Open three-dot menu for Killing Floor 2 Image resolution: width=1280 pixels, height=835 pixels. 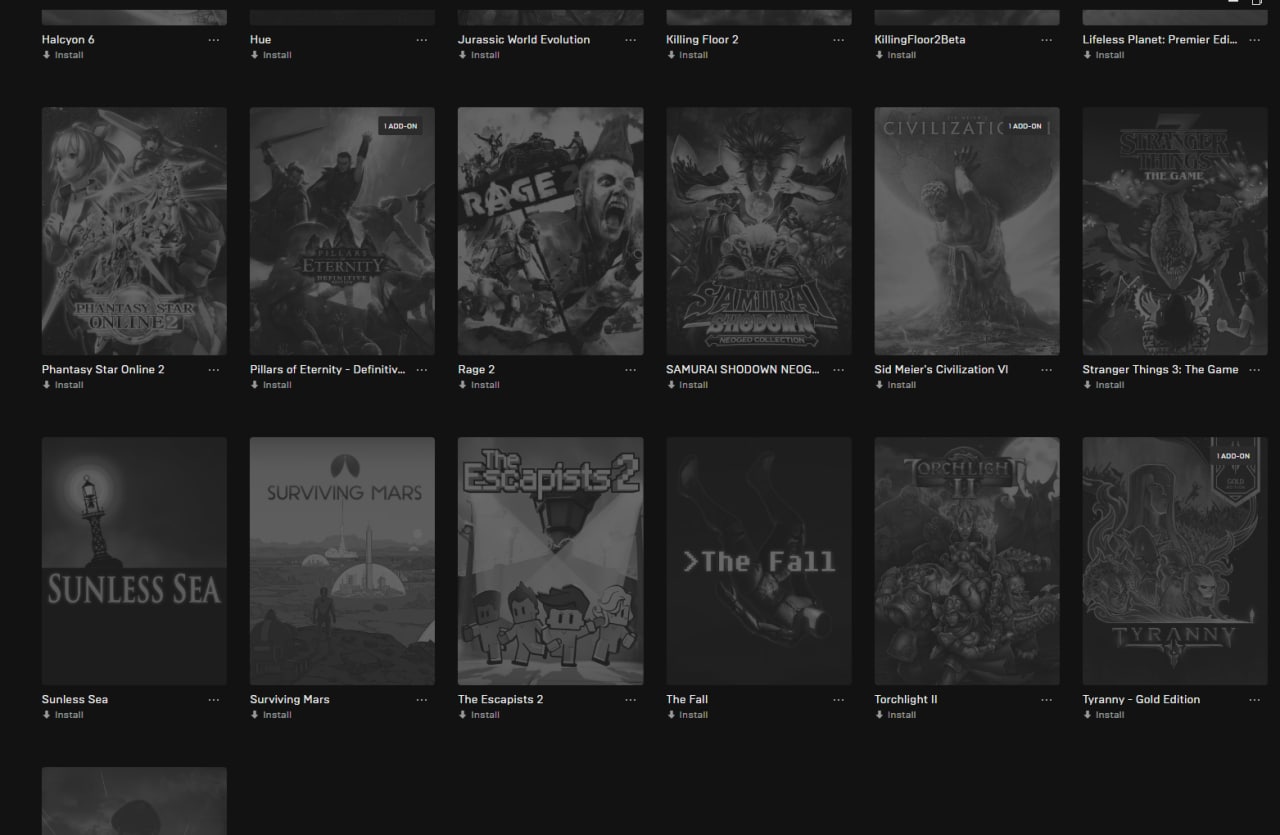click(x=838, y=40)
